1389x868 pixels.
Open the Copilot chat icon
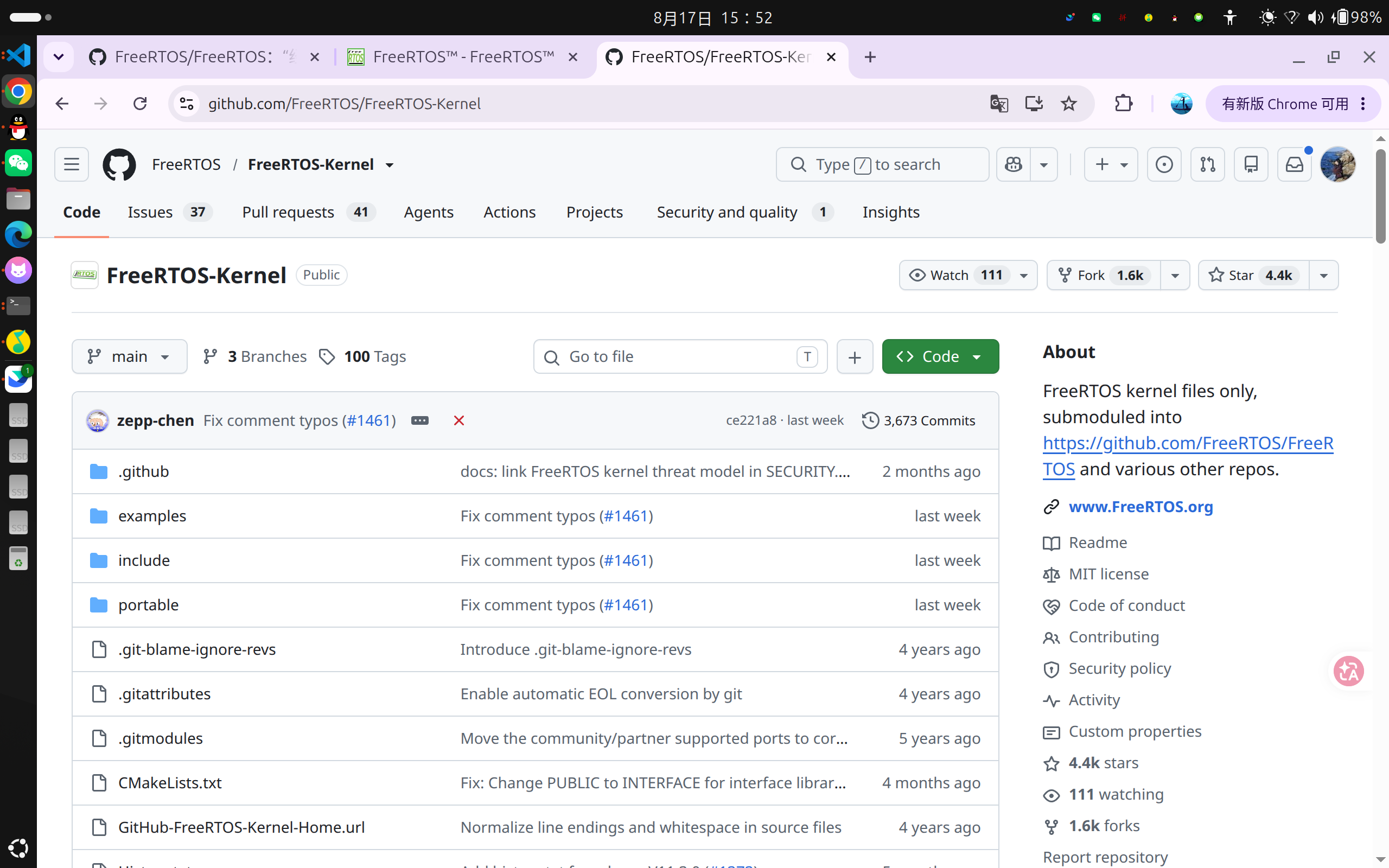coord(1014,165)
